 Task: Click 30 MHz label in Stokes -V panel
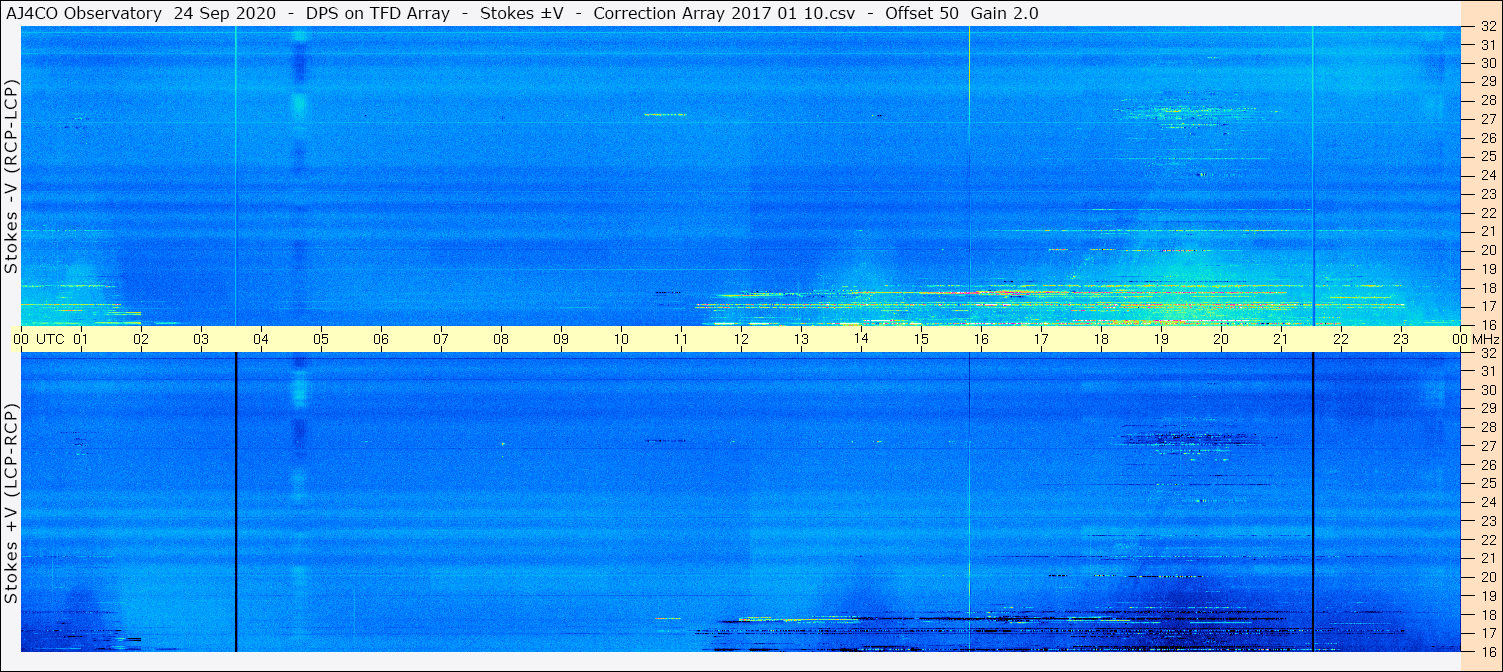point(1487,62)
